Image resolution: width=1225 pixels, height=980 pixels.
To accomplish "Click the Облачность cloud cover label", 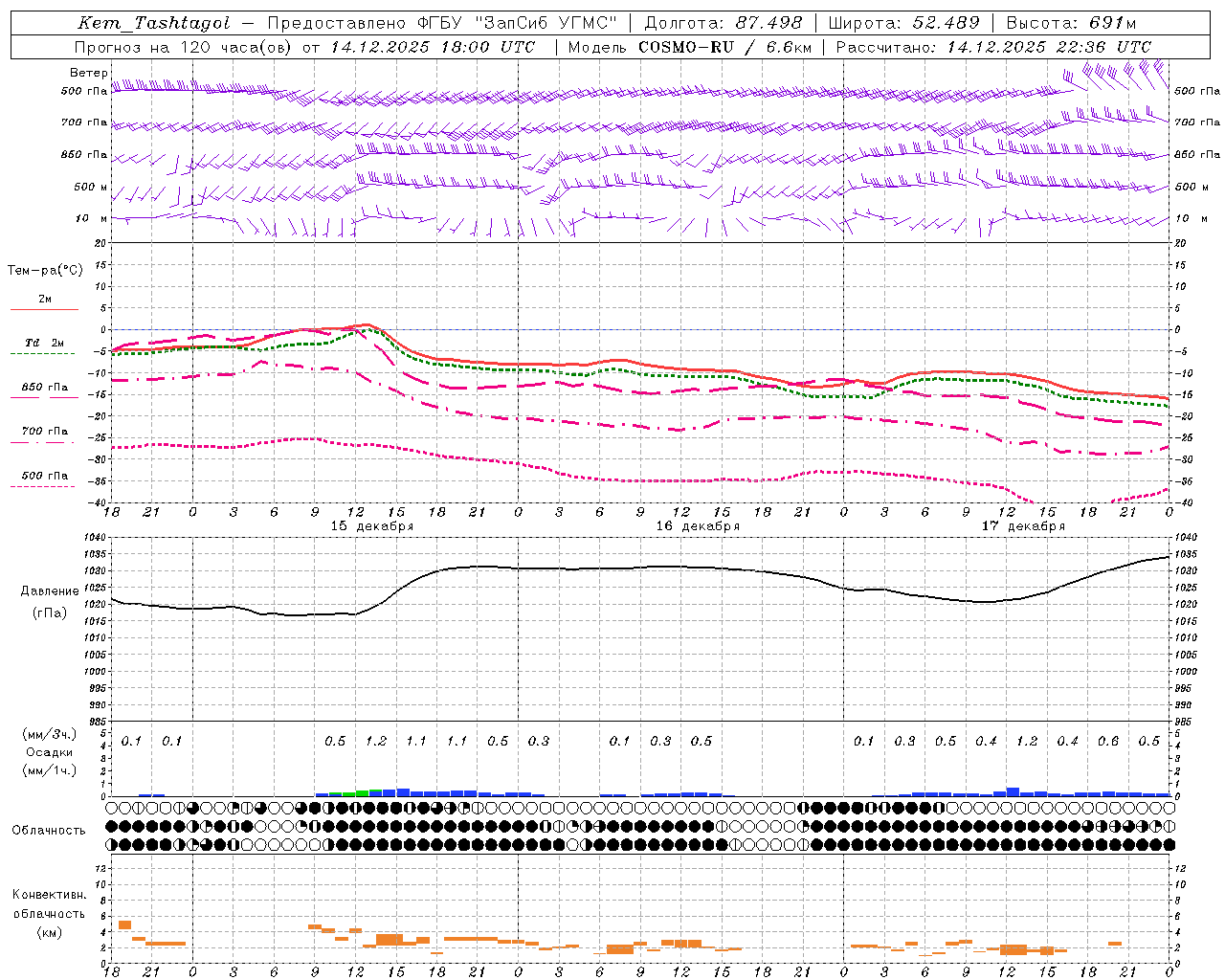I will [49, 830].
